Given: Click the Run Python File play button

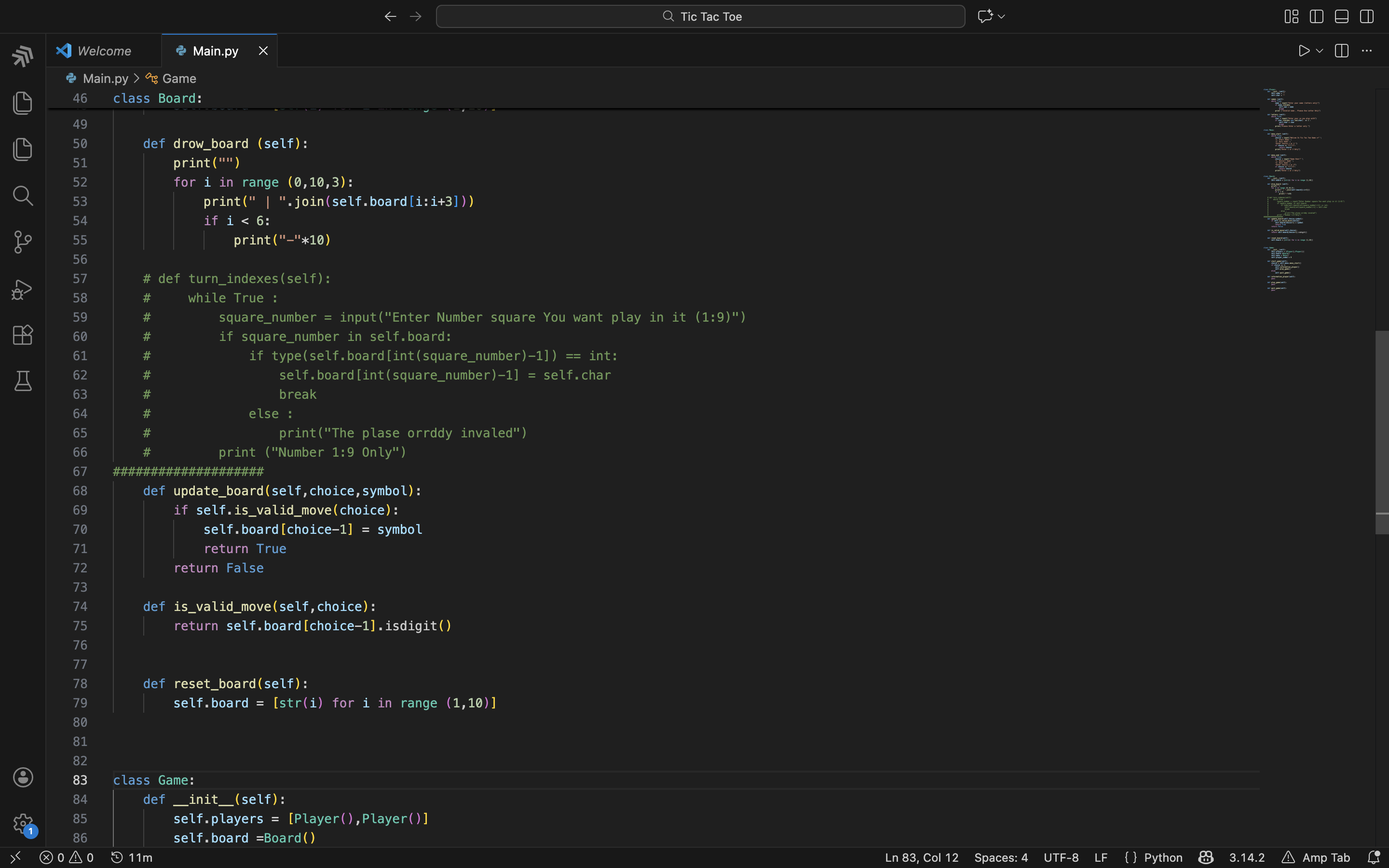Looking at the screenshot, I should pyautogui.click(x=1304, y=51).
